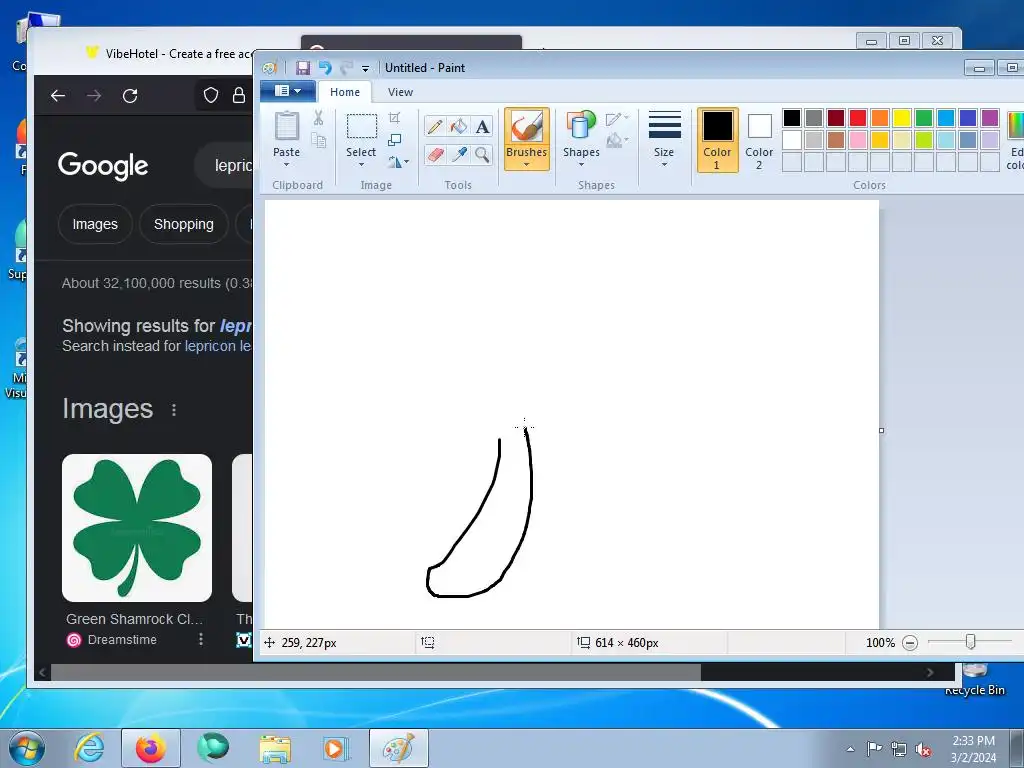
Task: Open Internet Explorer from the taskbar
Action: click(x=89, y=748)
